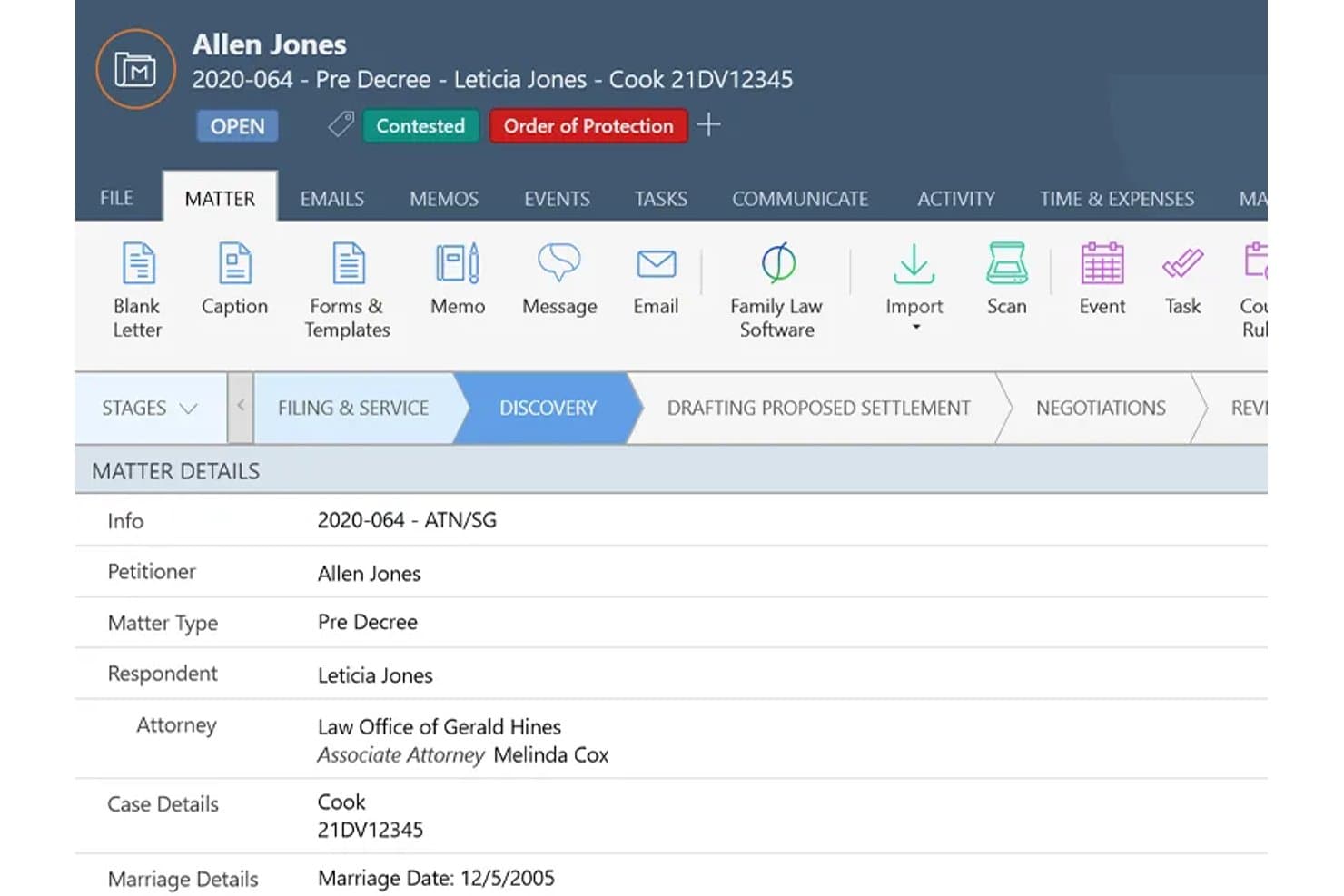This screenshot has height=896, width=1344.
Task: Click the Info value 2020-064 - ATN/SG
Action: pyautogui.click(x=407, y=520)
